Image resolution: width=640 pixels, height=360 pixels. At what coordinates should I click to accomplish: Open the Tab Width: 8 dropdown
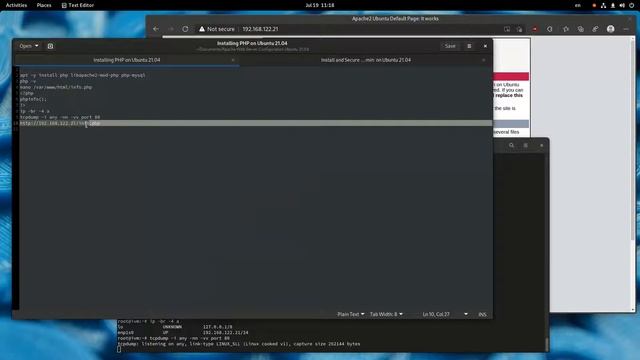click(x=386, y=314)
